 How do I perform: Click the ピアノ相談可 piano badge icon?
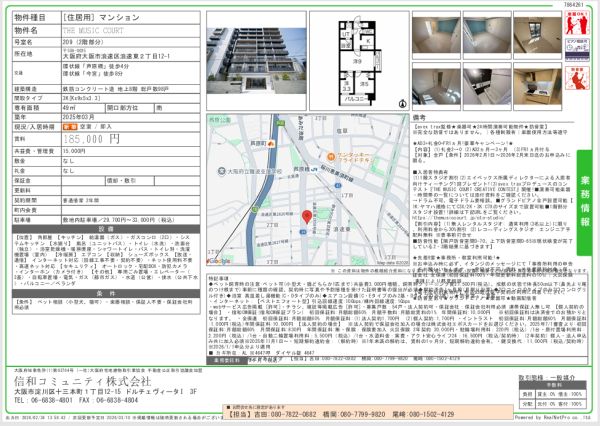(577, 49)
